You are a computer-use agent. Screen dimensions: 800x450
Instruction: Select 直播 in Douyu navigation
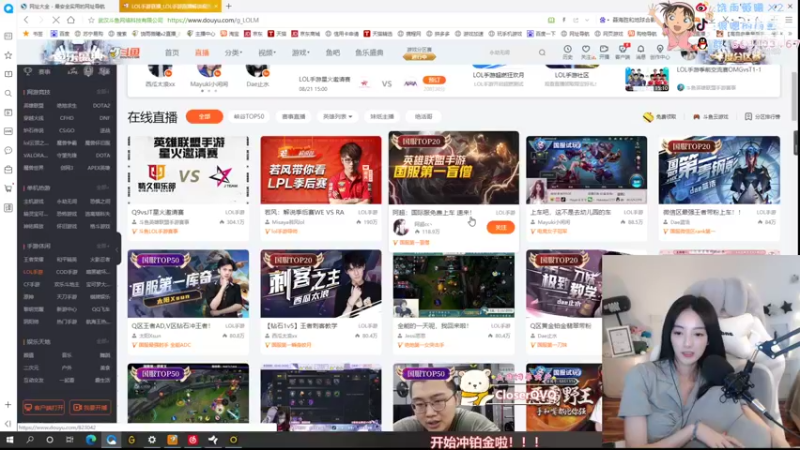point(202,53)
